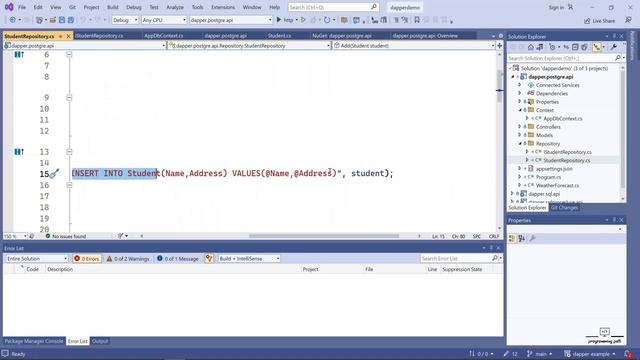This screenshot has width=640, height=360.
Task: Collapse the Repository folder
Action: click(x=520, y=144)
